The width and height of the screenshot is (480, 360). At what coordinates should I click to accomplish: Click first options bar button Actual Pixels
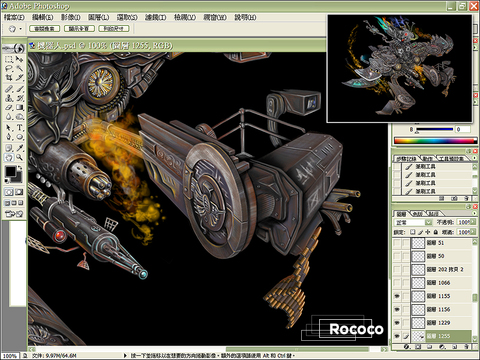coord(44,29)
